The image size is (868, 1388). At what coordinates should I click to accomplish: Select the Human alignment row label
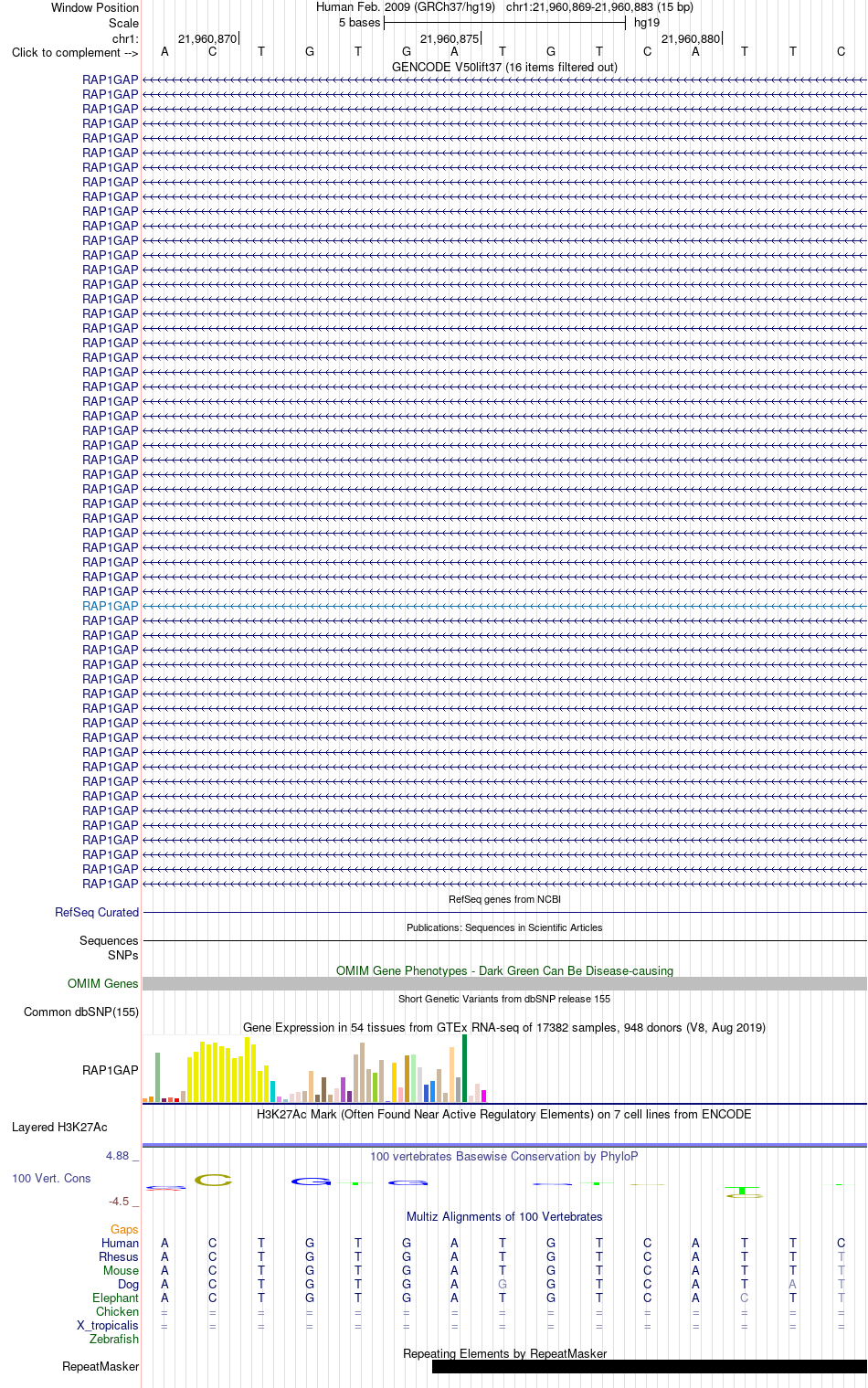[x=120, y=1243]
